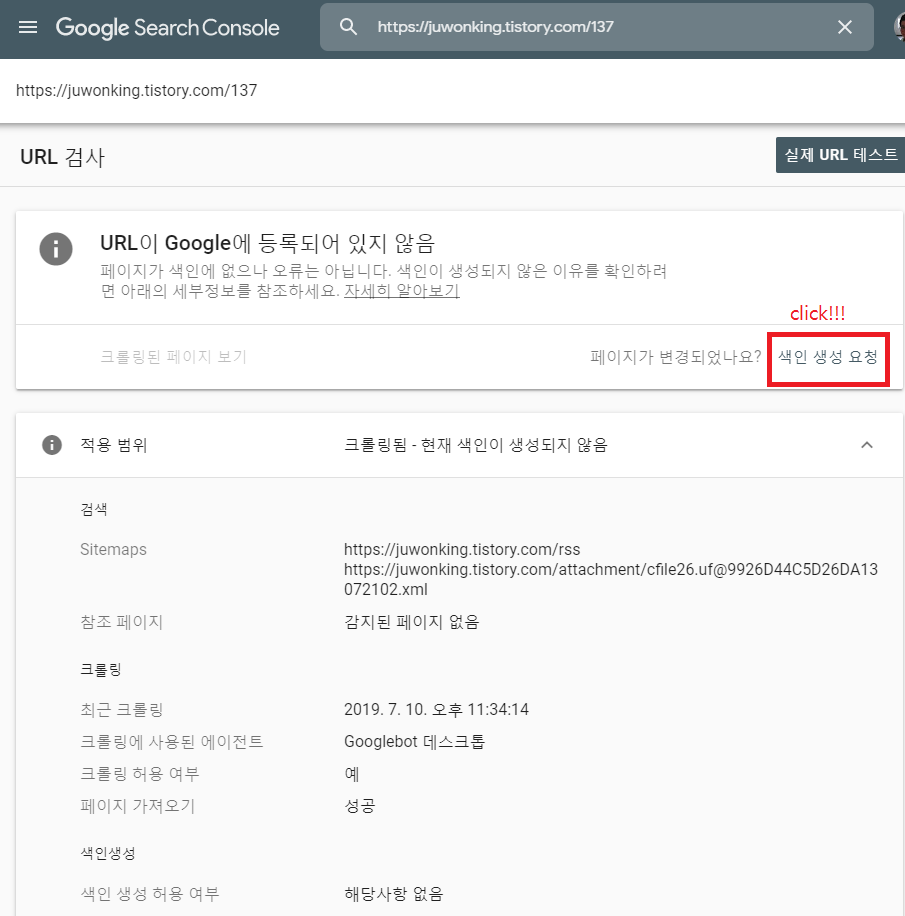Click the 실제 URL 테스트 button
The image size is (905, 916).
(840, 155)
